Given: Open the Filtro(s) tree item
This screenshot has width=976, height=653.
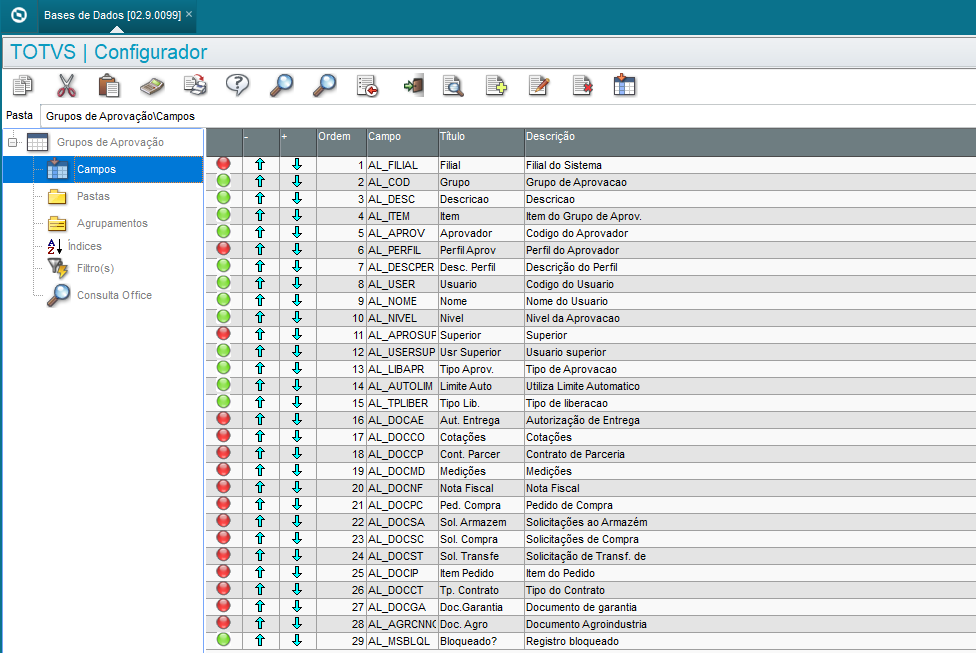Looking at the screenshot, I should [95, 268].
